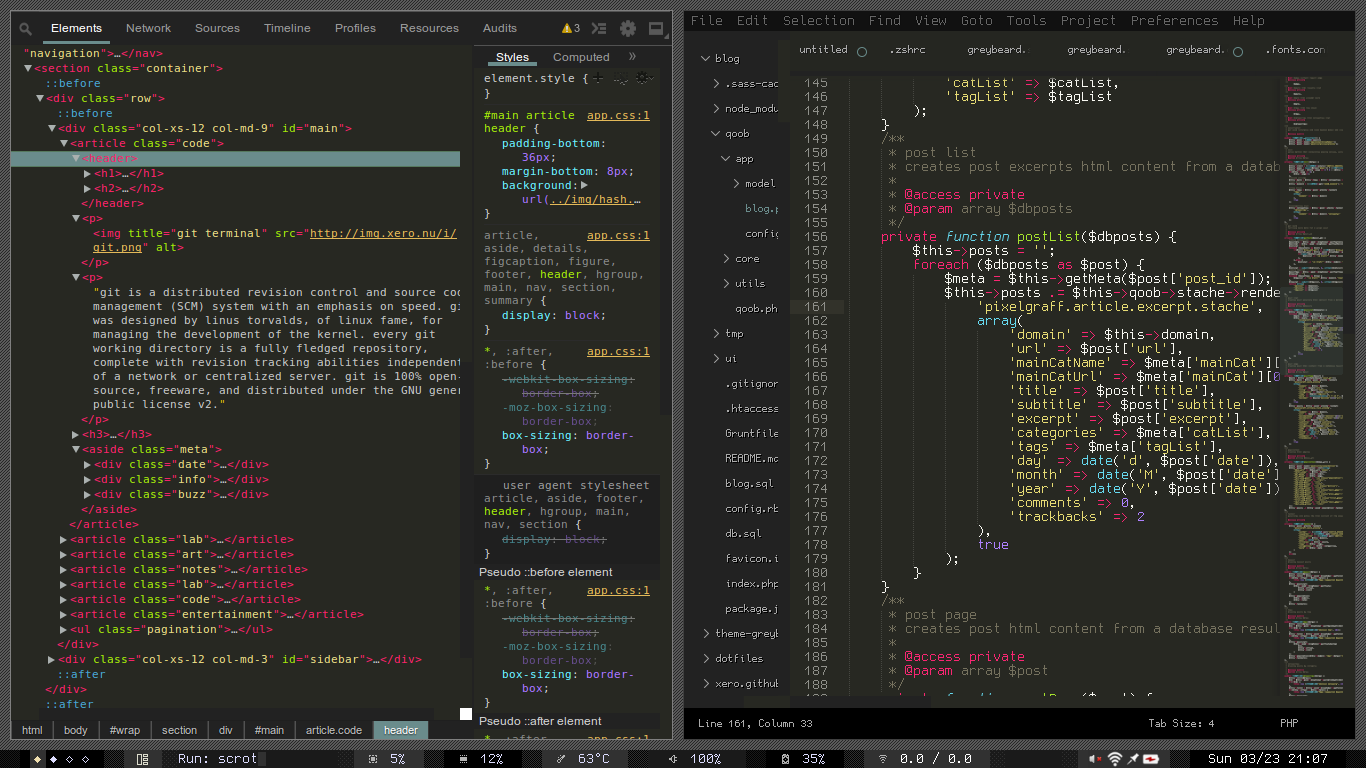
Task: Click the DevTools search magnifier icon
Action: pyautogui.click(x=26, y=29)
